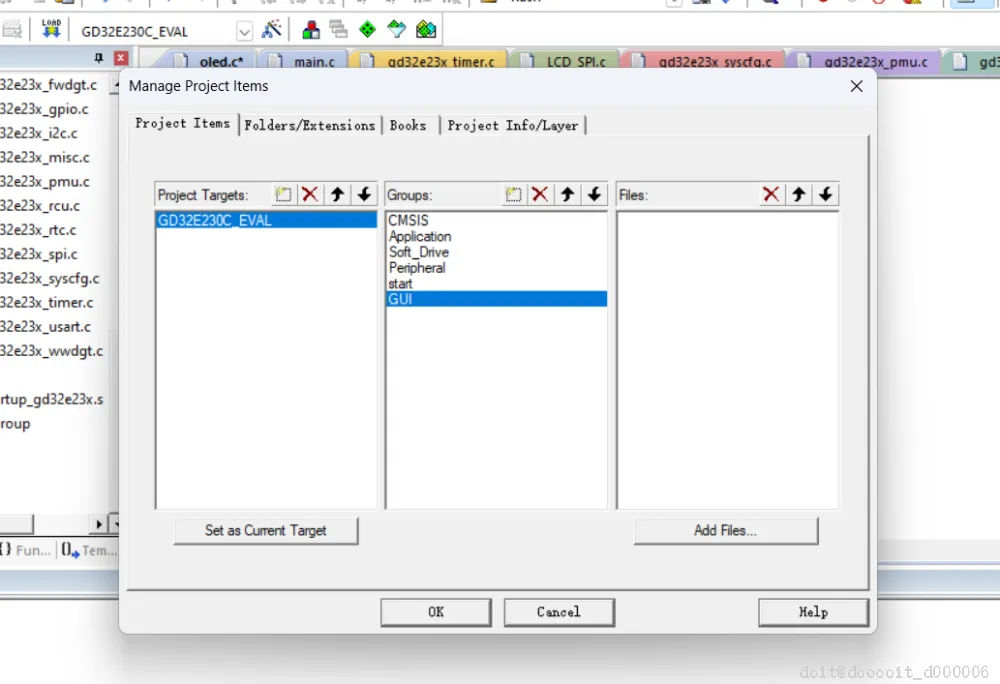The width and height of the screenshot is (1000, 684).
Task: Click the green diamond Run-Time Environment icon
Action: point(367,29)
